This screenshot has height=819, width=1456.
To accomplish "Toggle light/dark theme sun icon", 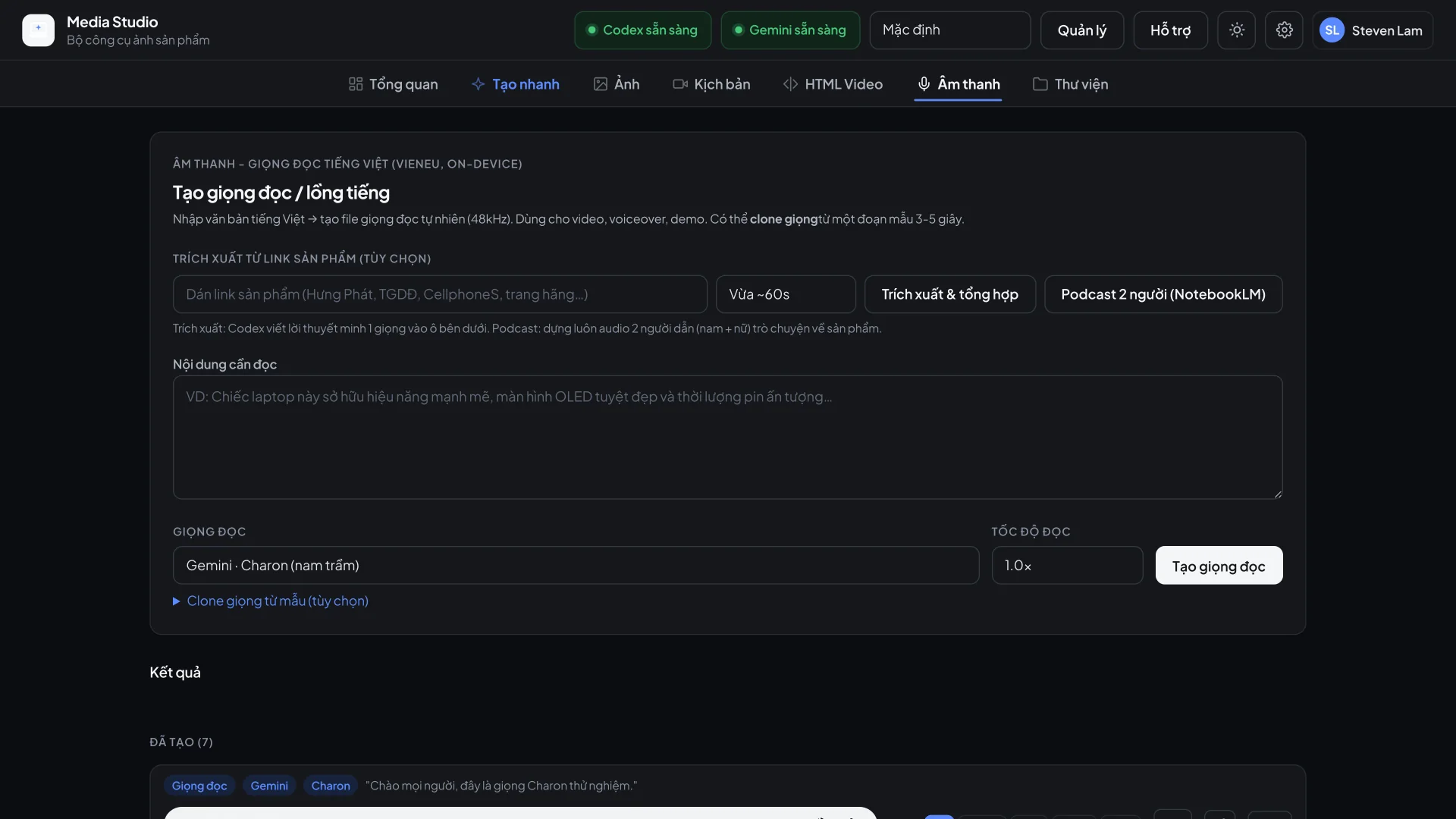I will point(1237,30).
